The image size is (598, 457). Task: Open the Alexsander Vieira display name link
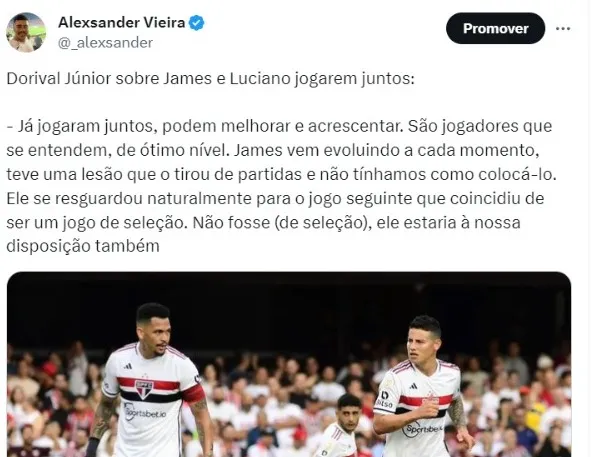click(x=122, y=23)
